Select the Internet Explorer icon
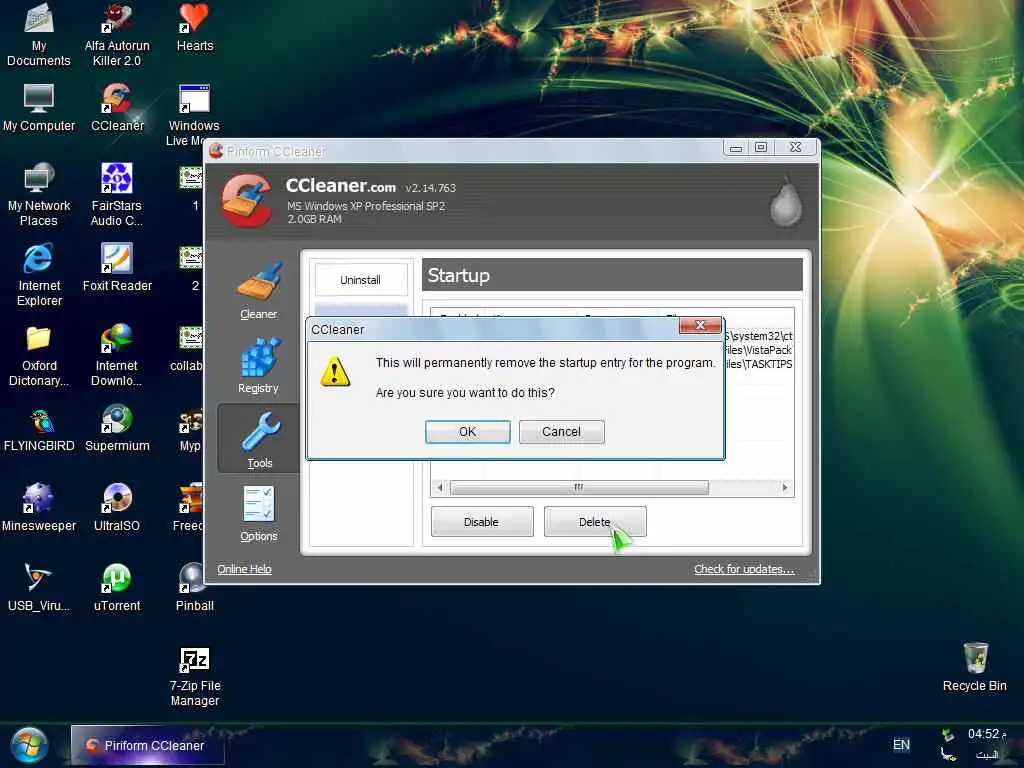 click(39, 275)
